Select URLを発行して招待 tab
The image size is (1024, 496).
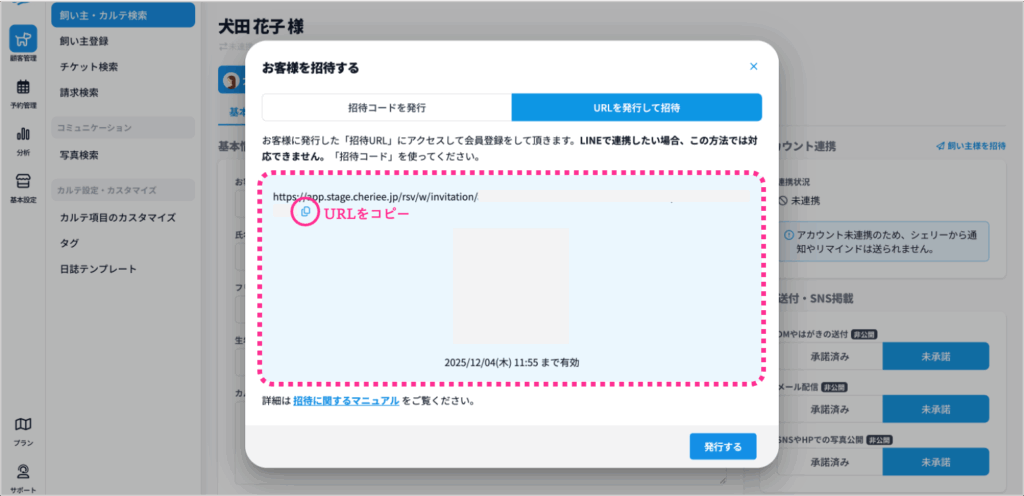pyautogui.click(x=636, y=107)
